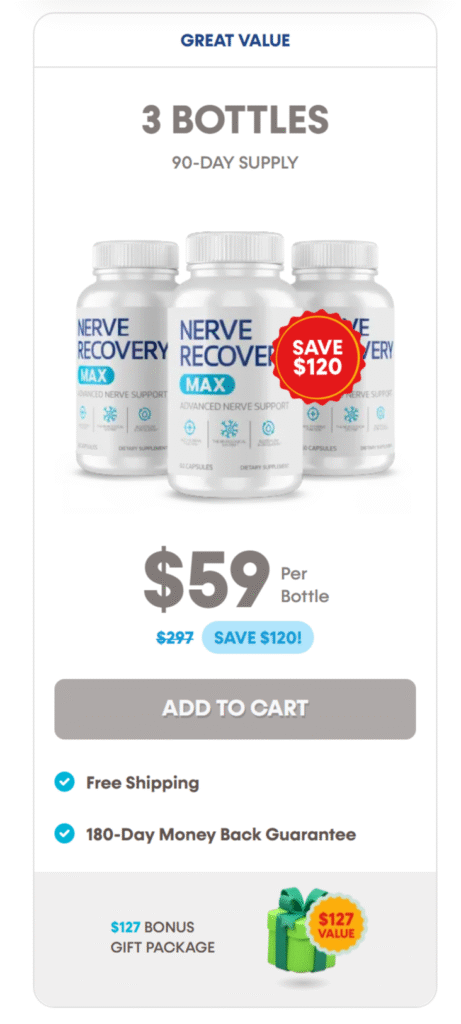Click the red SAVE $120 badge

(317, 357)
